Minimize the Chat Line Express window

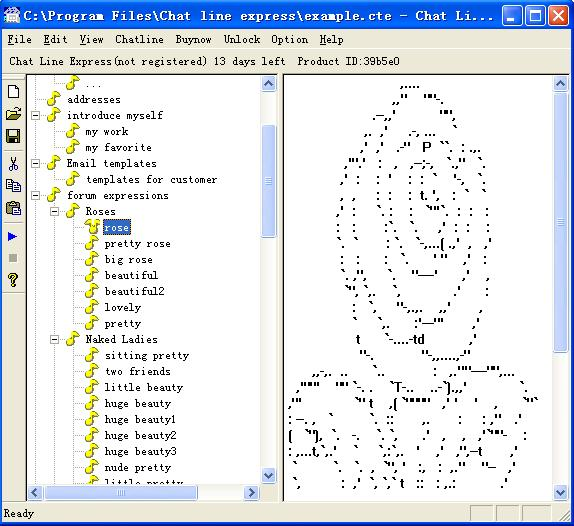512,16
